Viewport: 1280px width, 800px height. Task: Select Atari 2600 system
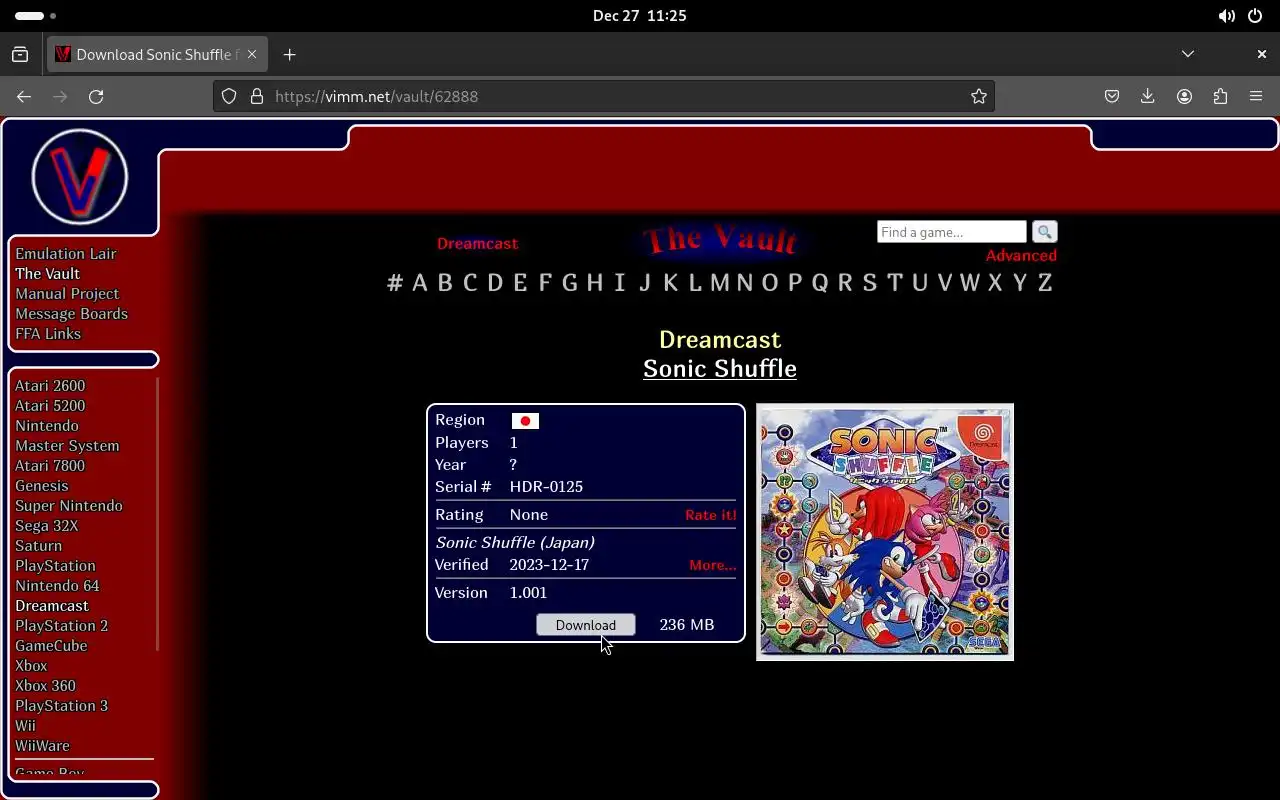(x=50, y=386)
